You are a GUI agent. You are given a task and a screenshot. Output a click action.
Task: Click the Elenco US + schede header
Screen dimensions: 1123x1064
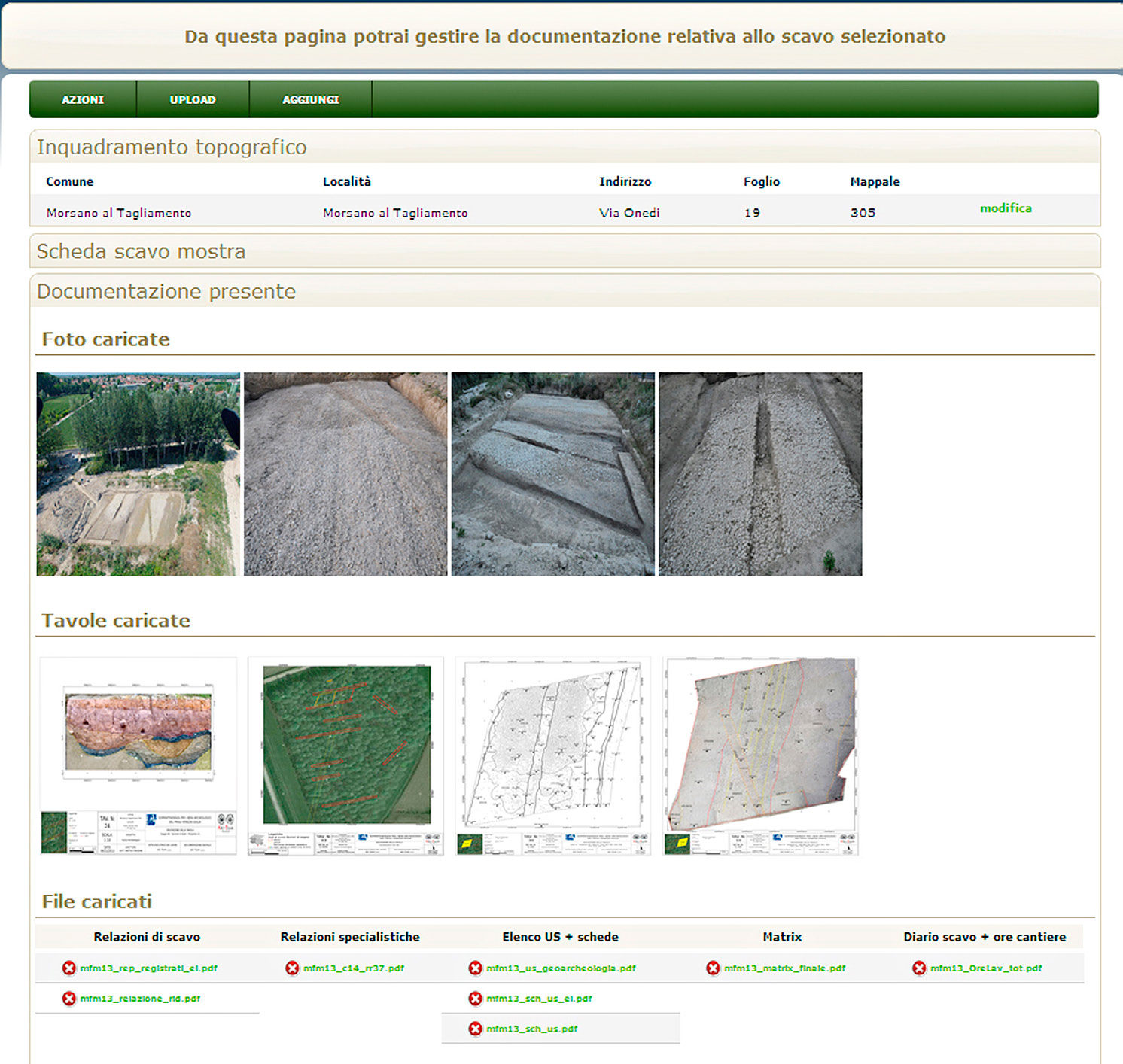(x=561, y=937)
